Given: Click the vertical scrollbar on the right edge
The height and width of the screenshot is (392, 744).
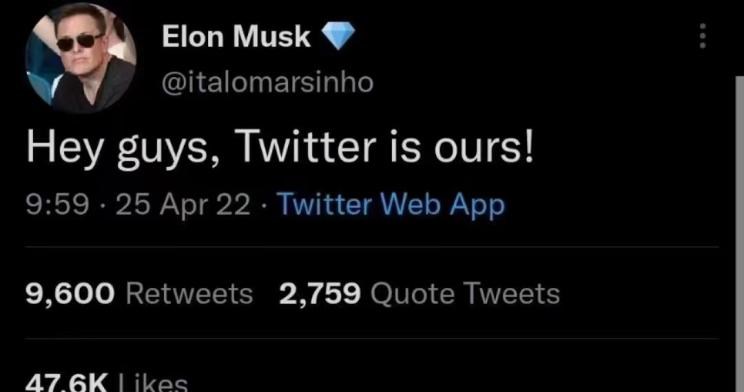Looking at the screenshot, I should [x=739, y=233].
